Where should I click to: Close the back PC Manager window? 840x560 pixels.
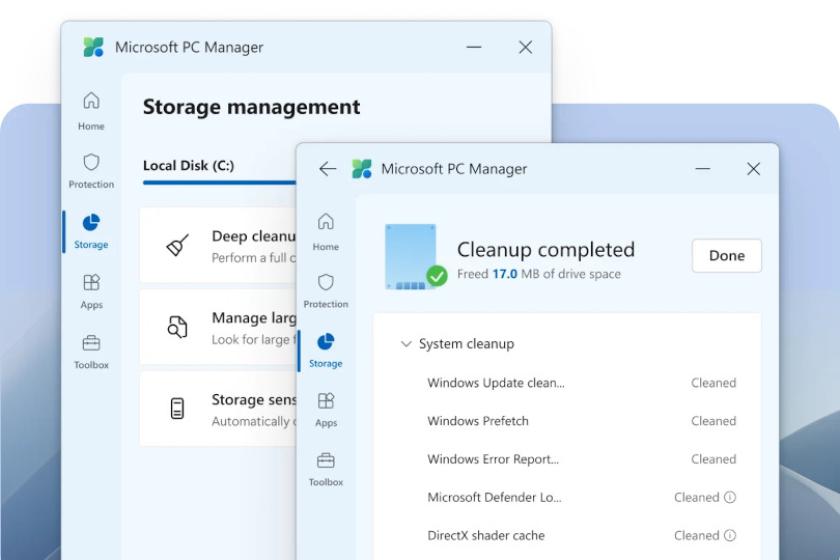pyautogui.click(x=526, y=47)
